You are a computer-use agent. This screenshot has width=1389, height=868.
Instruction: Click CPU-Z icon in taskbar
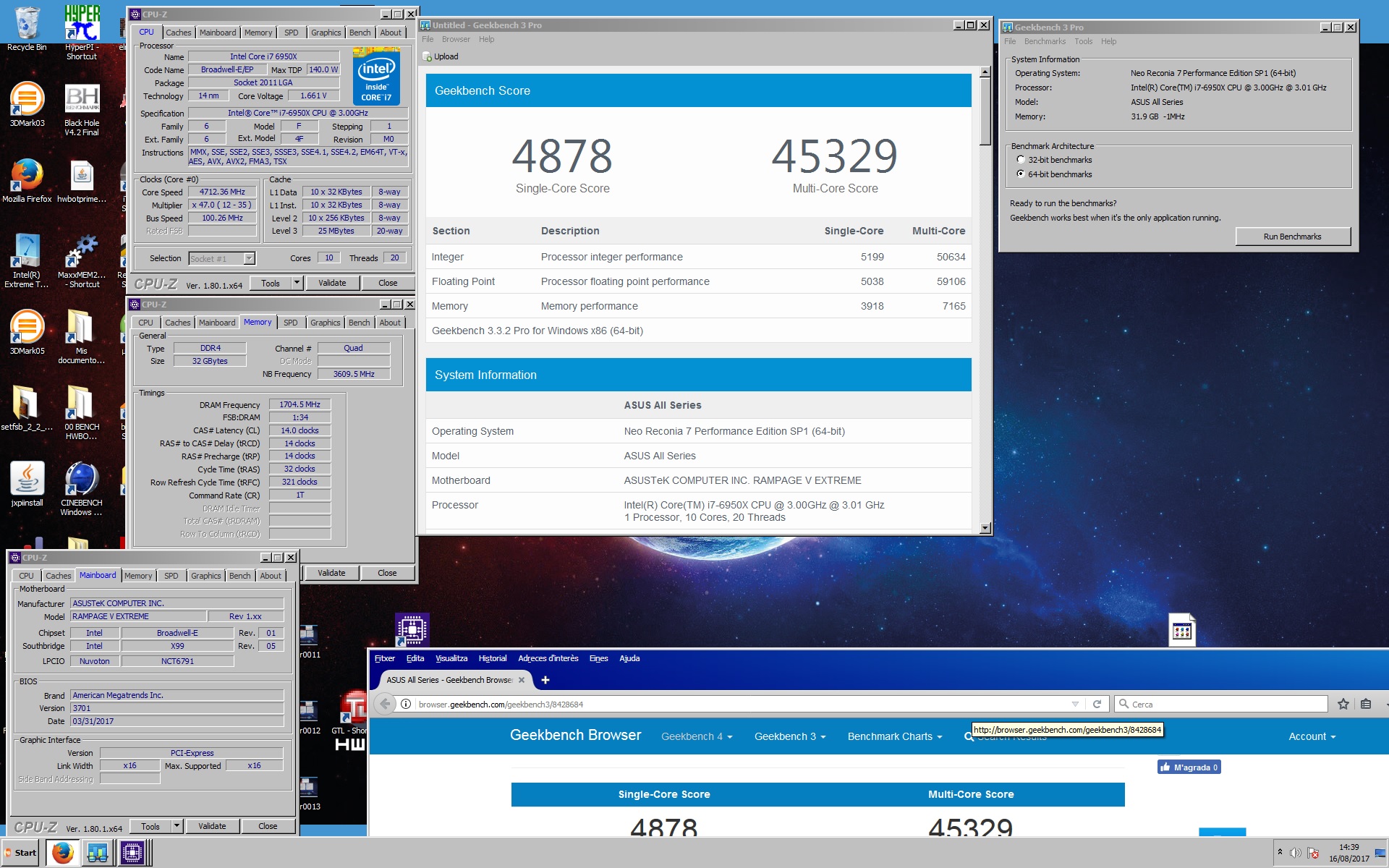132,853
